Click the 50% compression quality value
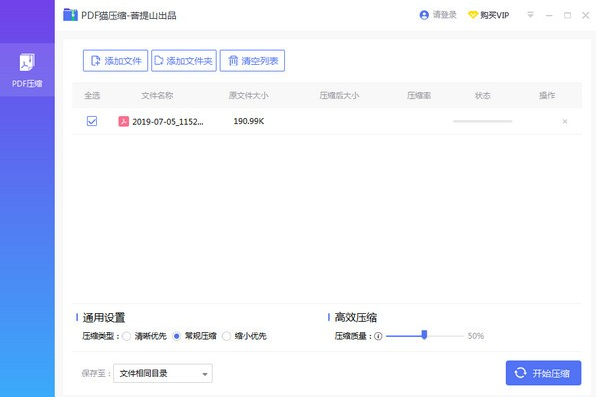Viewport: 596px width, 397px height. pyautogui.click(x=476, y=336)
